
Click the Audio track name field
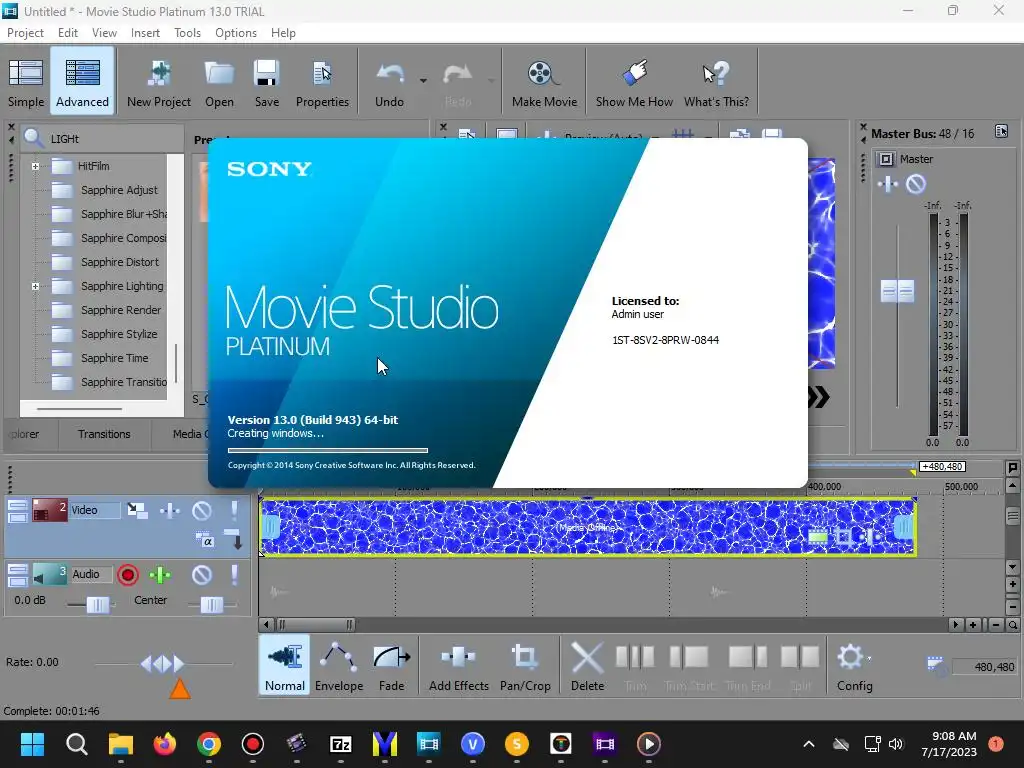tap(91, 574)
